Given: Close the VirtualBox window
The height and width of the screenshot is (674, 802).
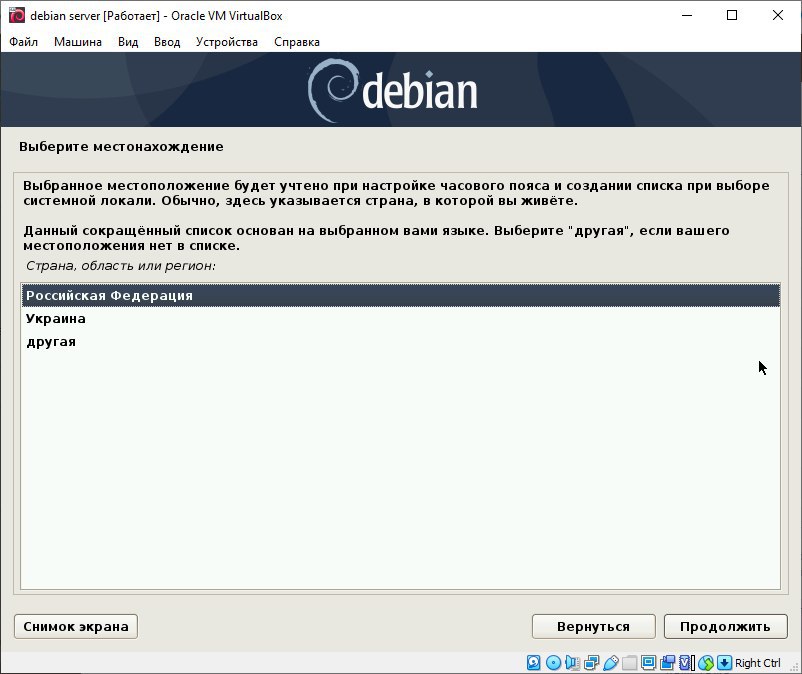Looking at the screenshot, I should [x=777, y=15].
